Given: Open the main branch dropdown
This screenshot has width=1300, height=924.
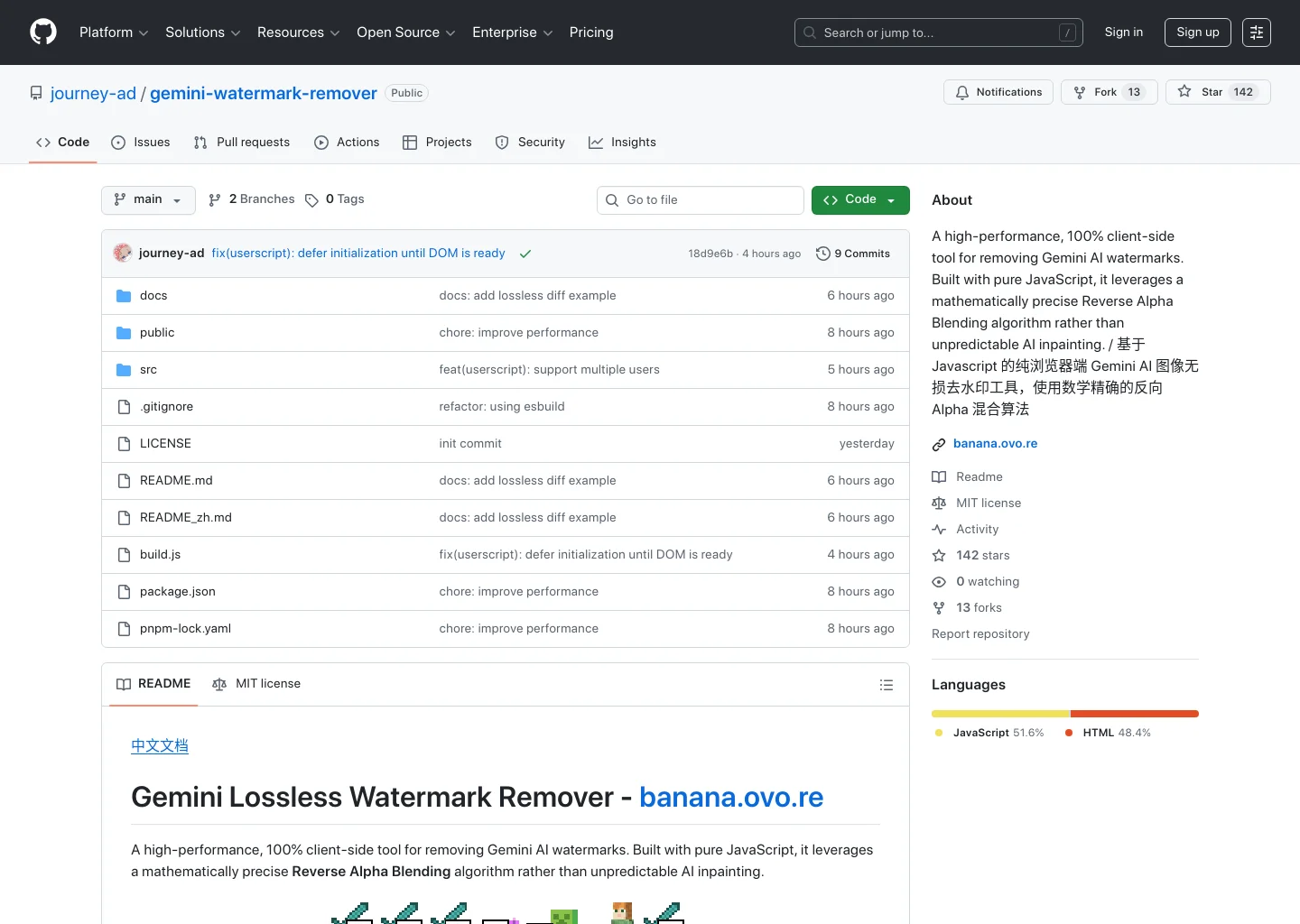Looking at the screenshot, I should (148, 200).
